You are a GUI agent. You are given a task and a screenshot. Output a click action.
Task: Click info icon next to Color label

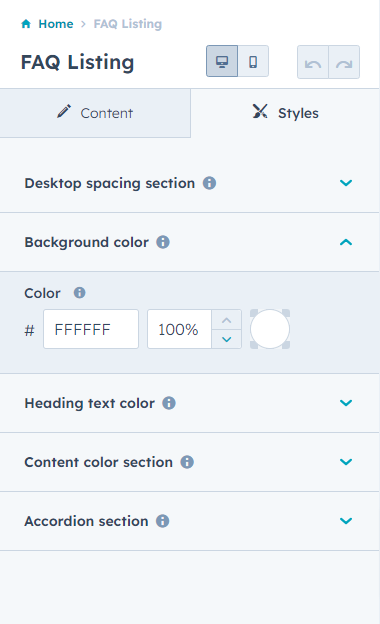pyautogui.click(x=80, y=293)
